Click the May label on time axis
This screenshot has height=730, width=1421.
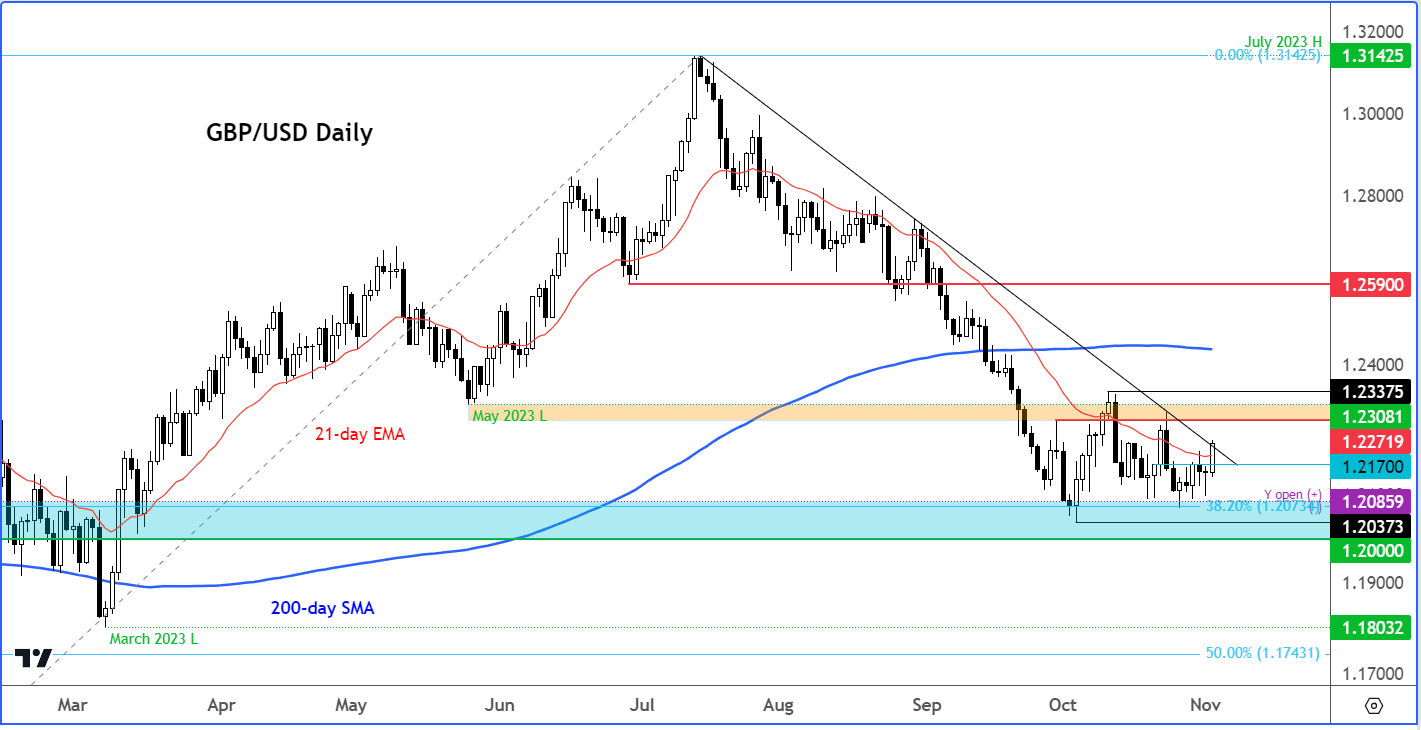(x=351, y=705)
